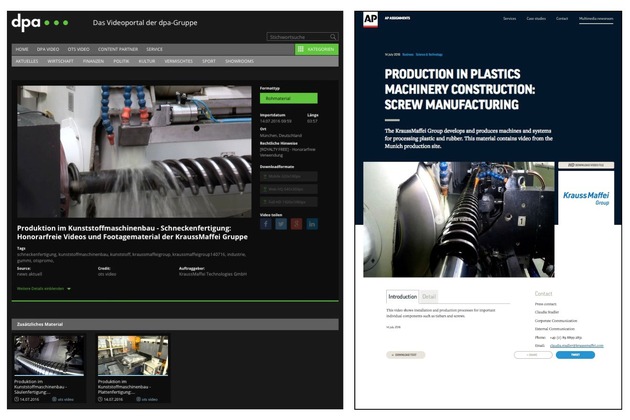Select the KULTUR category
Image resolution: width=630 pixels, height=420 pixels.
(147, 61)
